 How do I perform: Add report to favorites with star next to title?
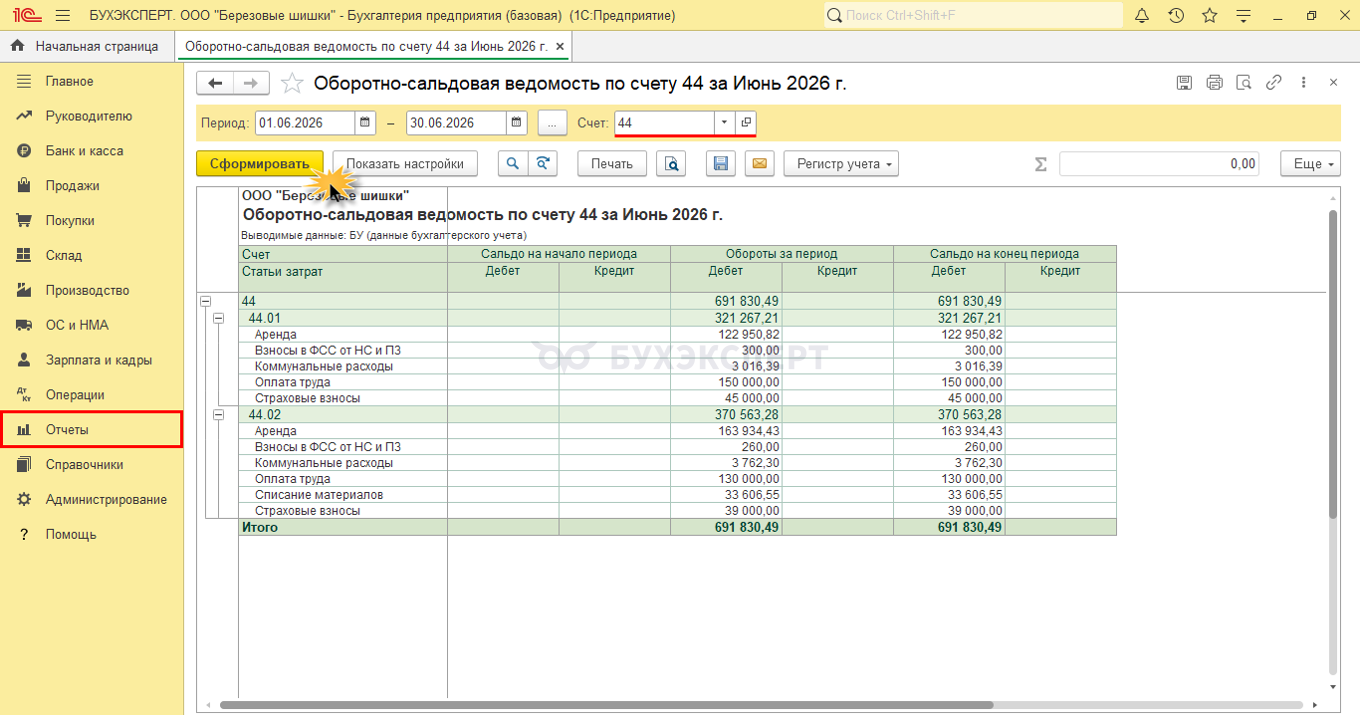pos(292,83)
